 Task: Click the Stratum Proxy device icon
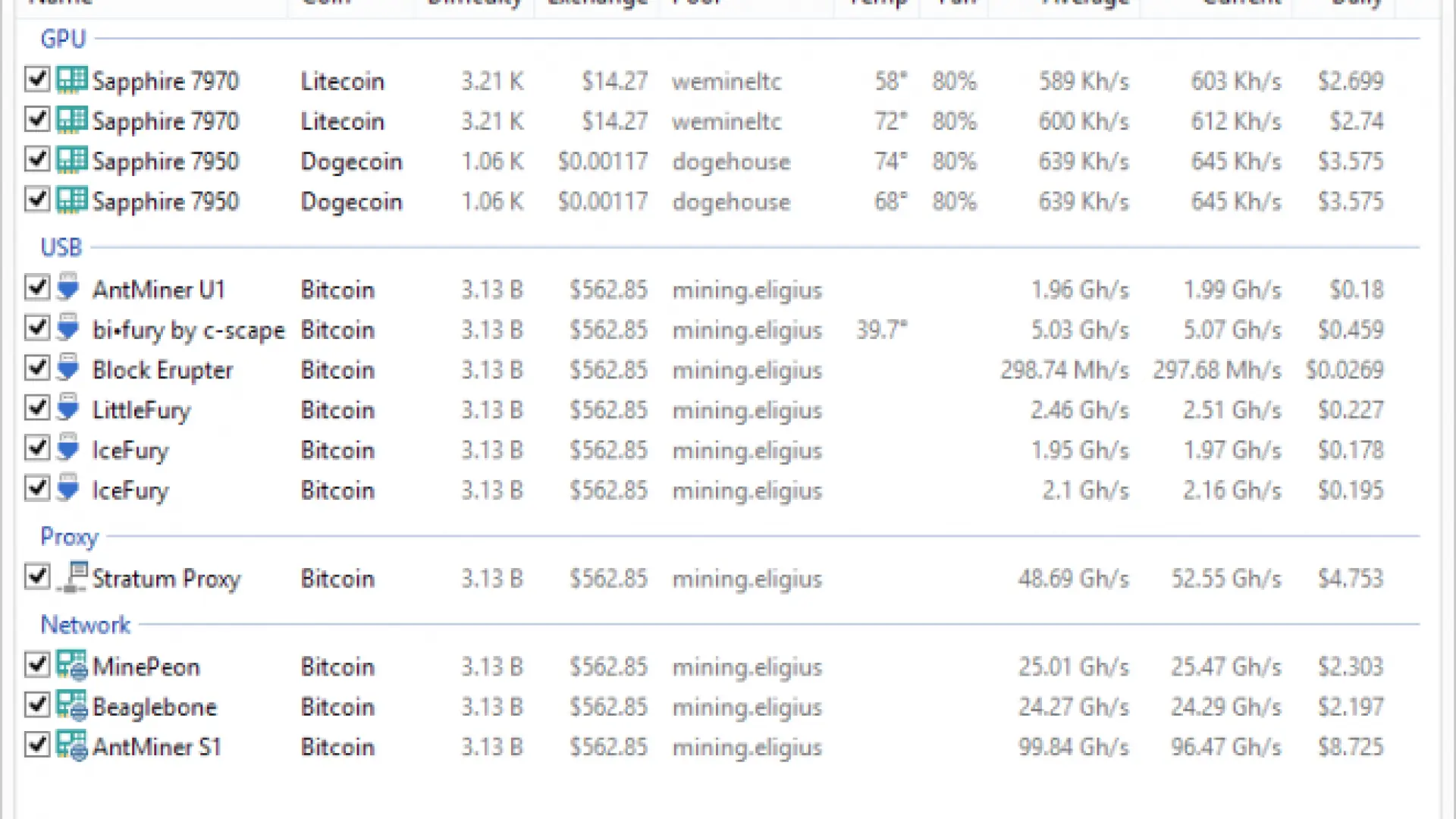[72, 578]
